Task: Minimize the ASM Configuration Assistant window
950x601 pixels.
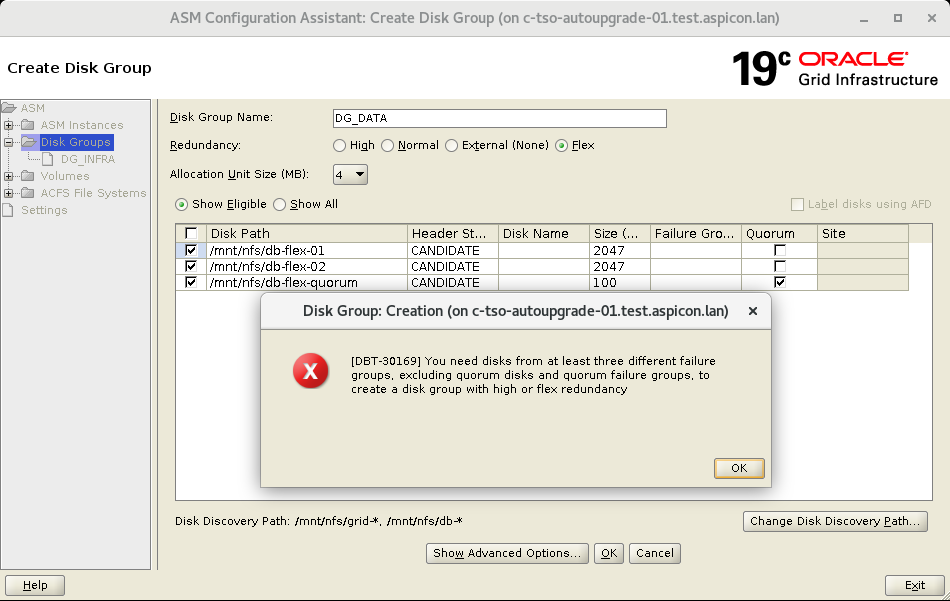Action: tap(864, 19)
